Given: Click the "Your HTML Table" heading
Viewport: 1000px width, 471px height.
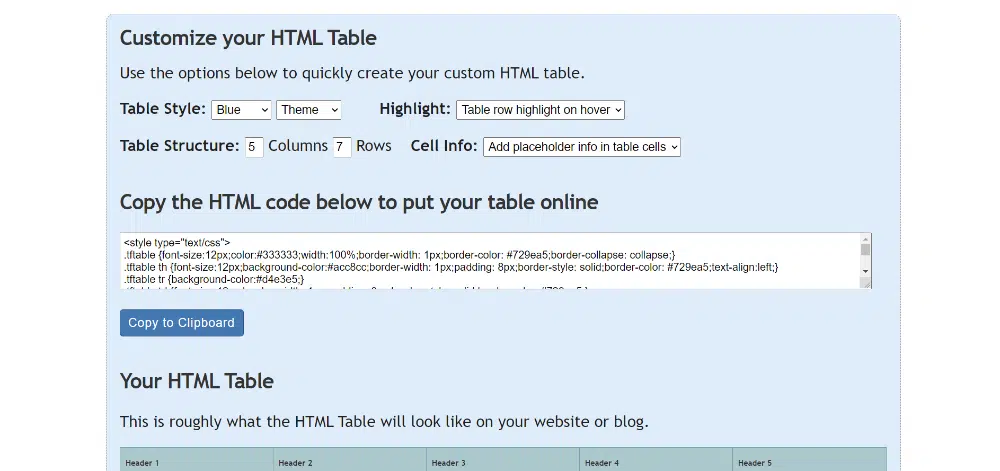Looking at the screenshot, I should click(197, 381).
